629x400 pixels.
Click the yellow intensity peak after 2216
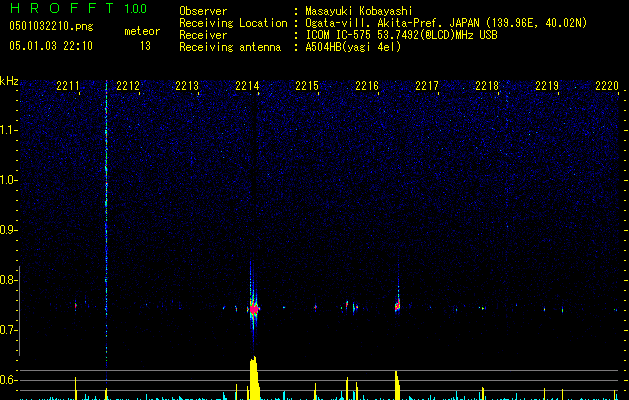point(397,385)
